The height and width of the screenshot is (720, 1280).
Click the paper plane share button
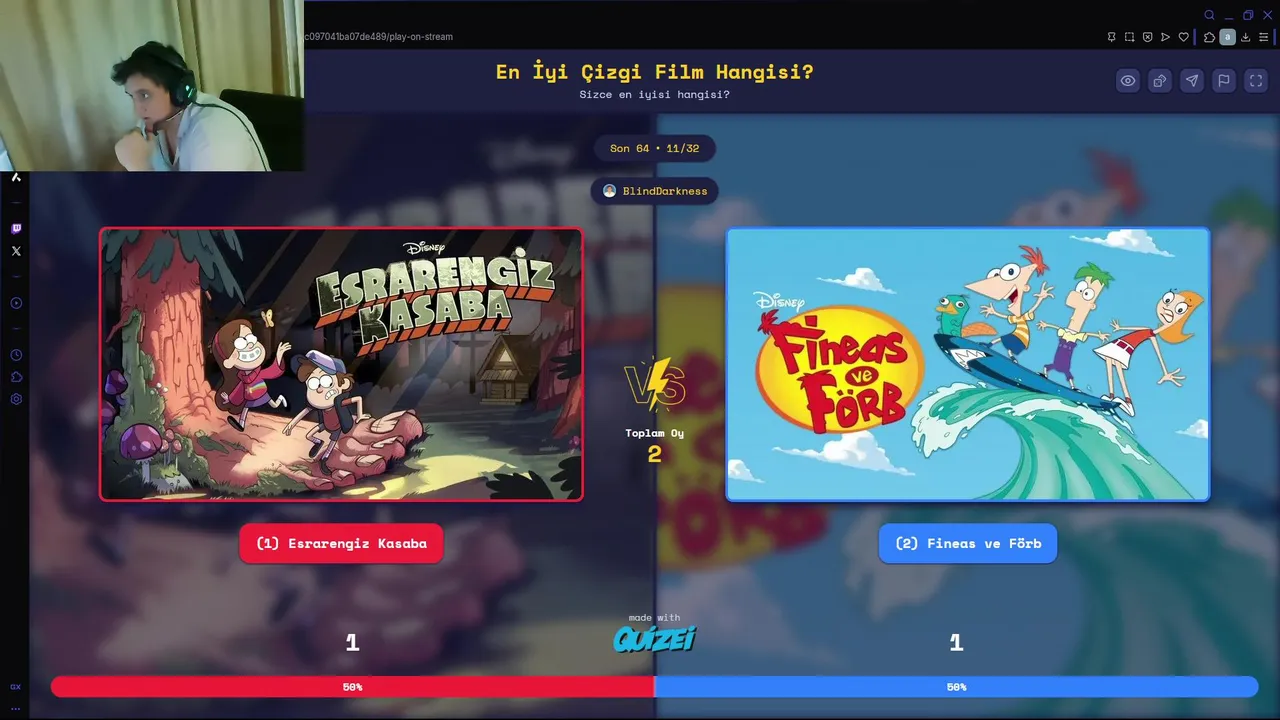tap(1192, 81)
